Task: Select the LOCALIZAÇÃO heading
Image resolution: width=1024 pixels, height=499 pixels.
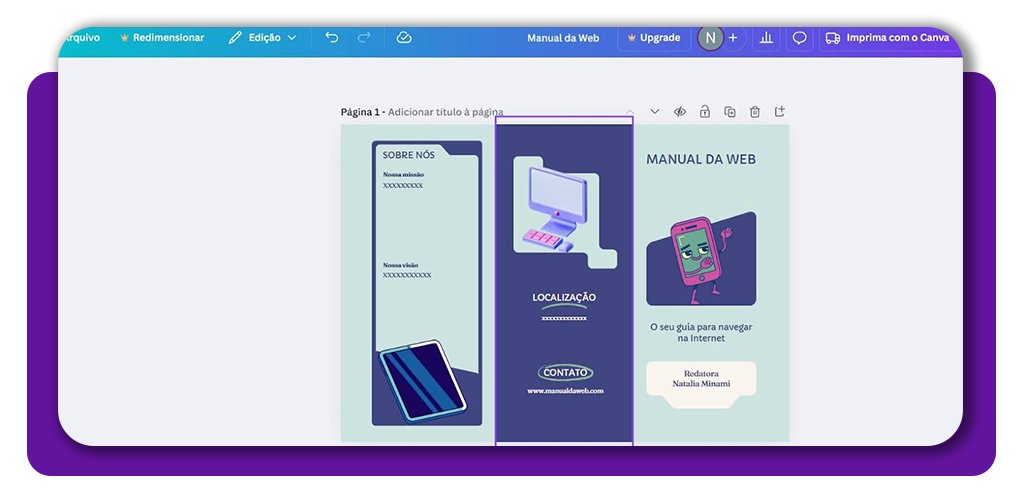Action: 564,297
